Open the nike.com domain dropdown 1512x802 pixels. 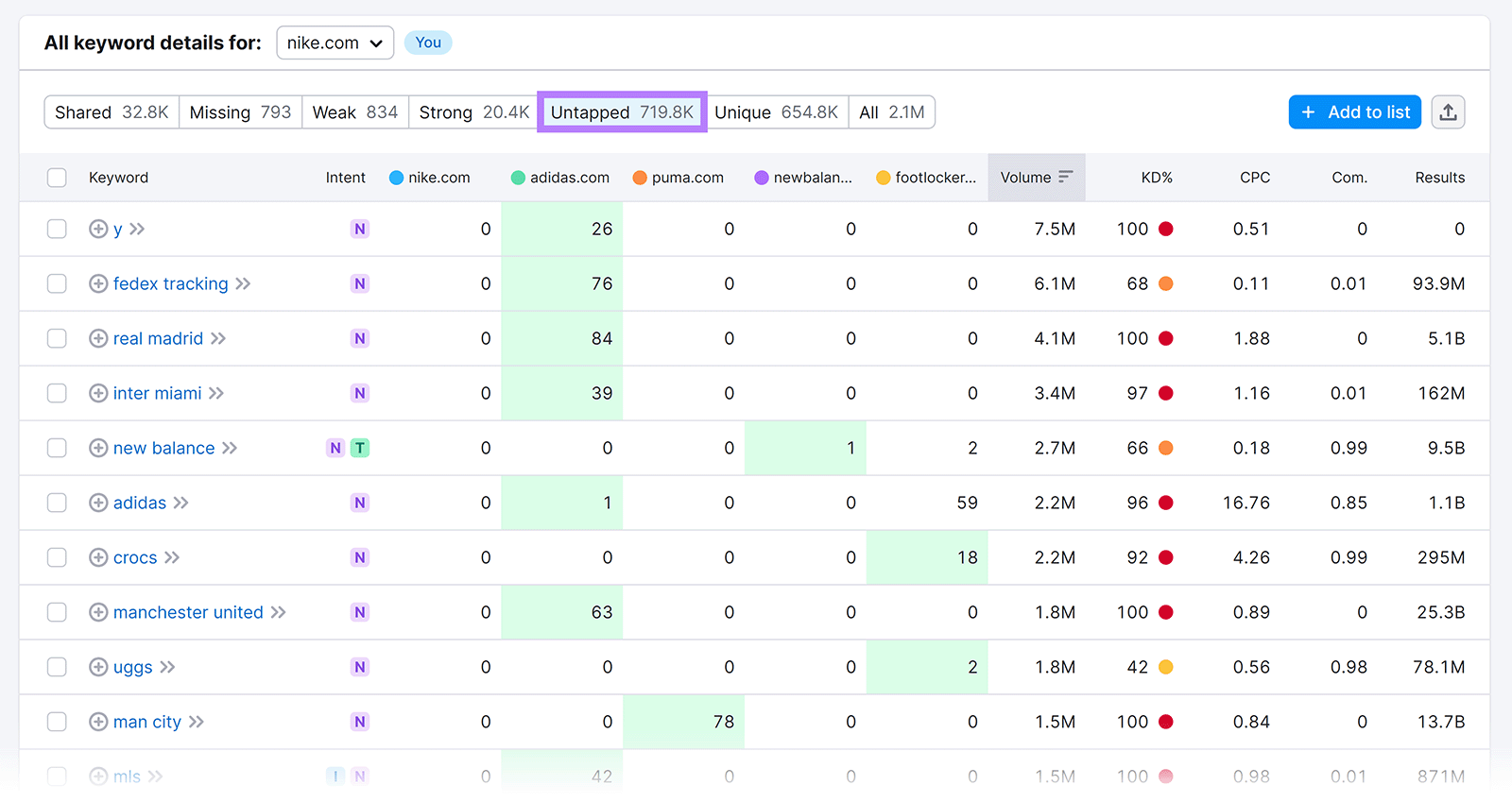[x=335, y=43]
